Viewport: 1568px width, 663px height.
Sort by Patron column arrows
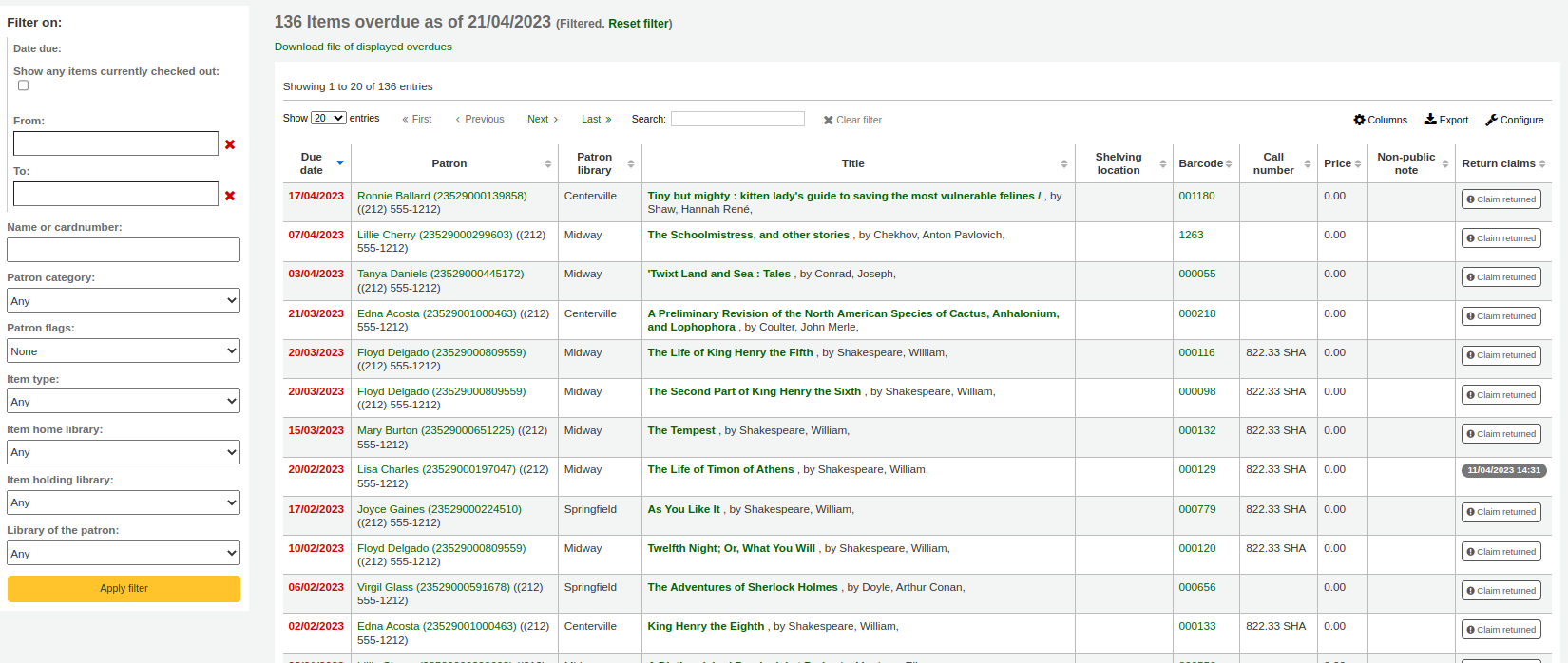547,163
